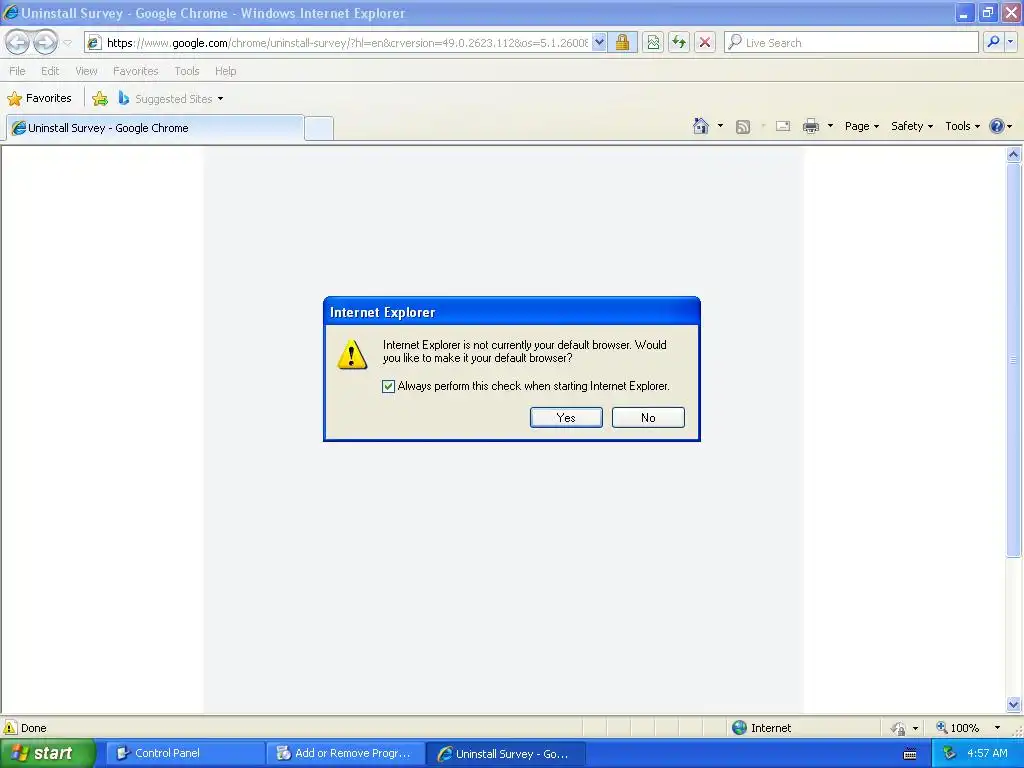Uncheck Always perform this check checkbox
The width and height of the screenshot is (1024, 768).
[x=389, y=387]
